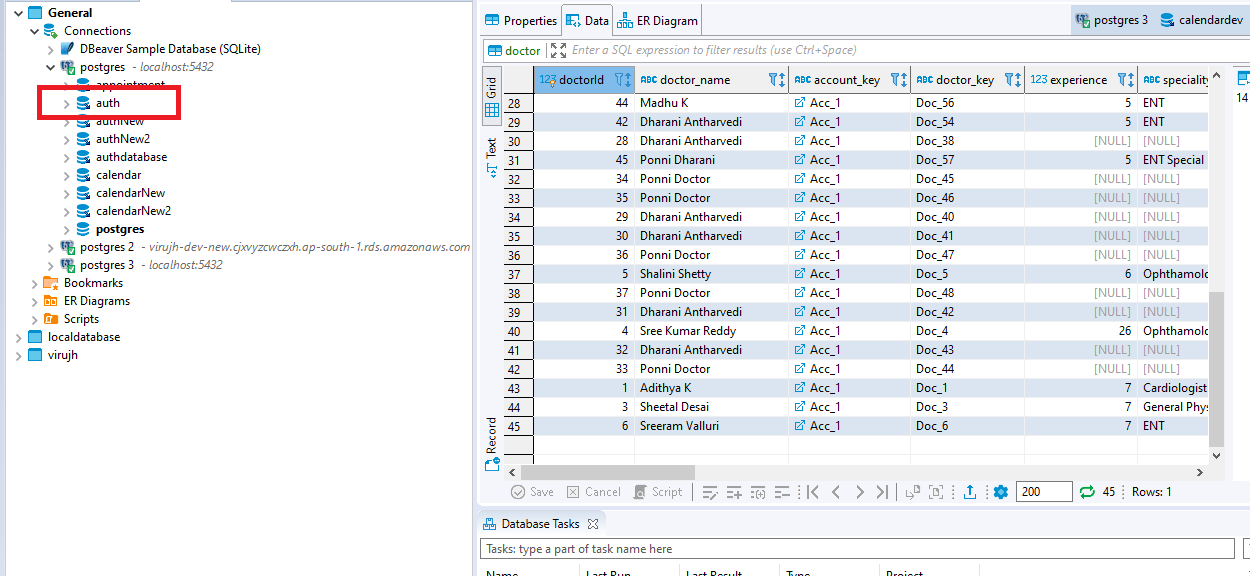Close the Database Tasks tab
Viewport: 1250px width, 576px height.
point(592,524)
